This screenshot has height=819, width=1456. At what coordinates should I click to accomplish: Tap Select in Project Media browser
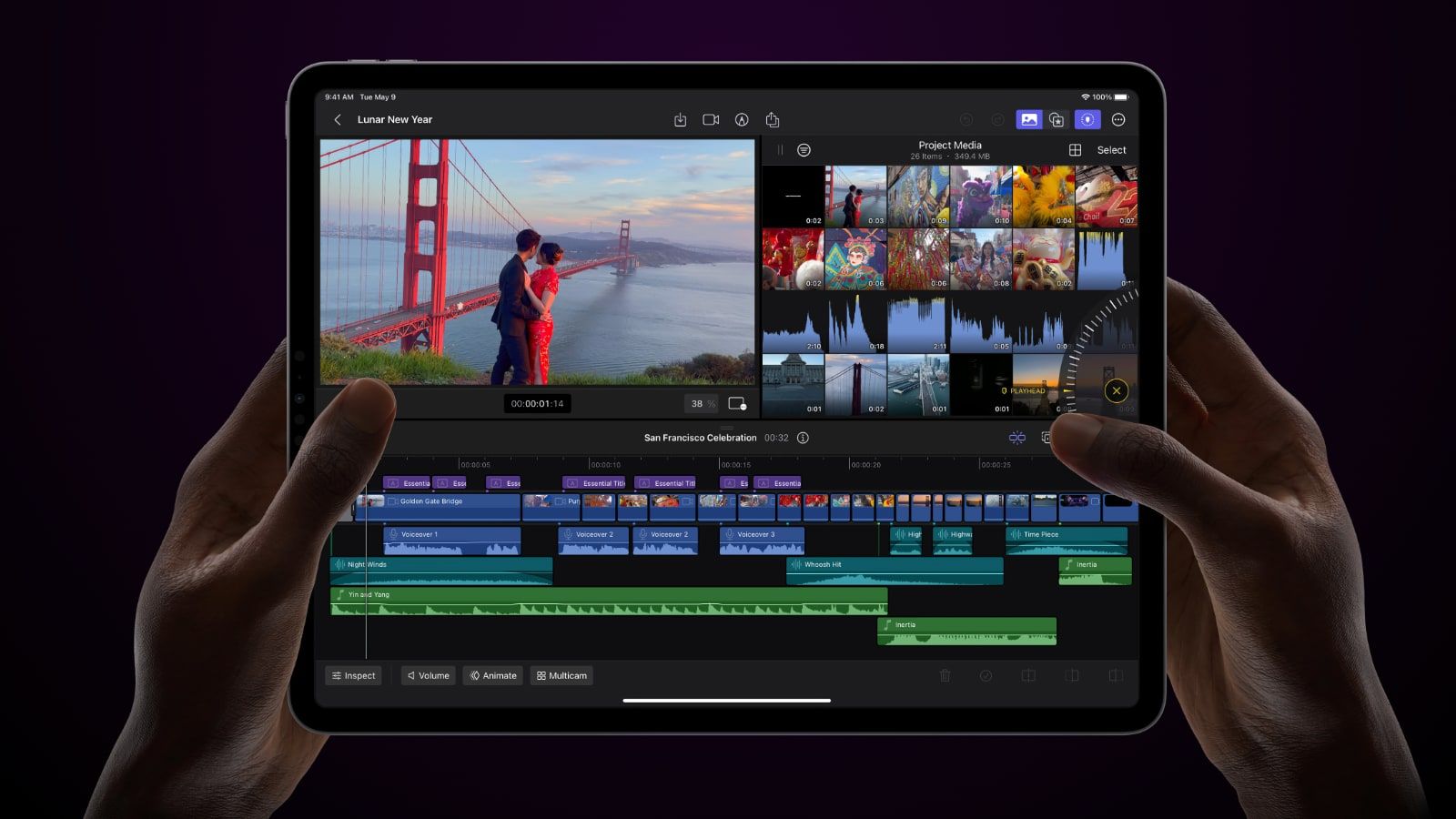pos(1111,150)
